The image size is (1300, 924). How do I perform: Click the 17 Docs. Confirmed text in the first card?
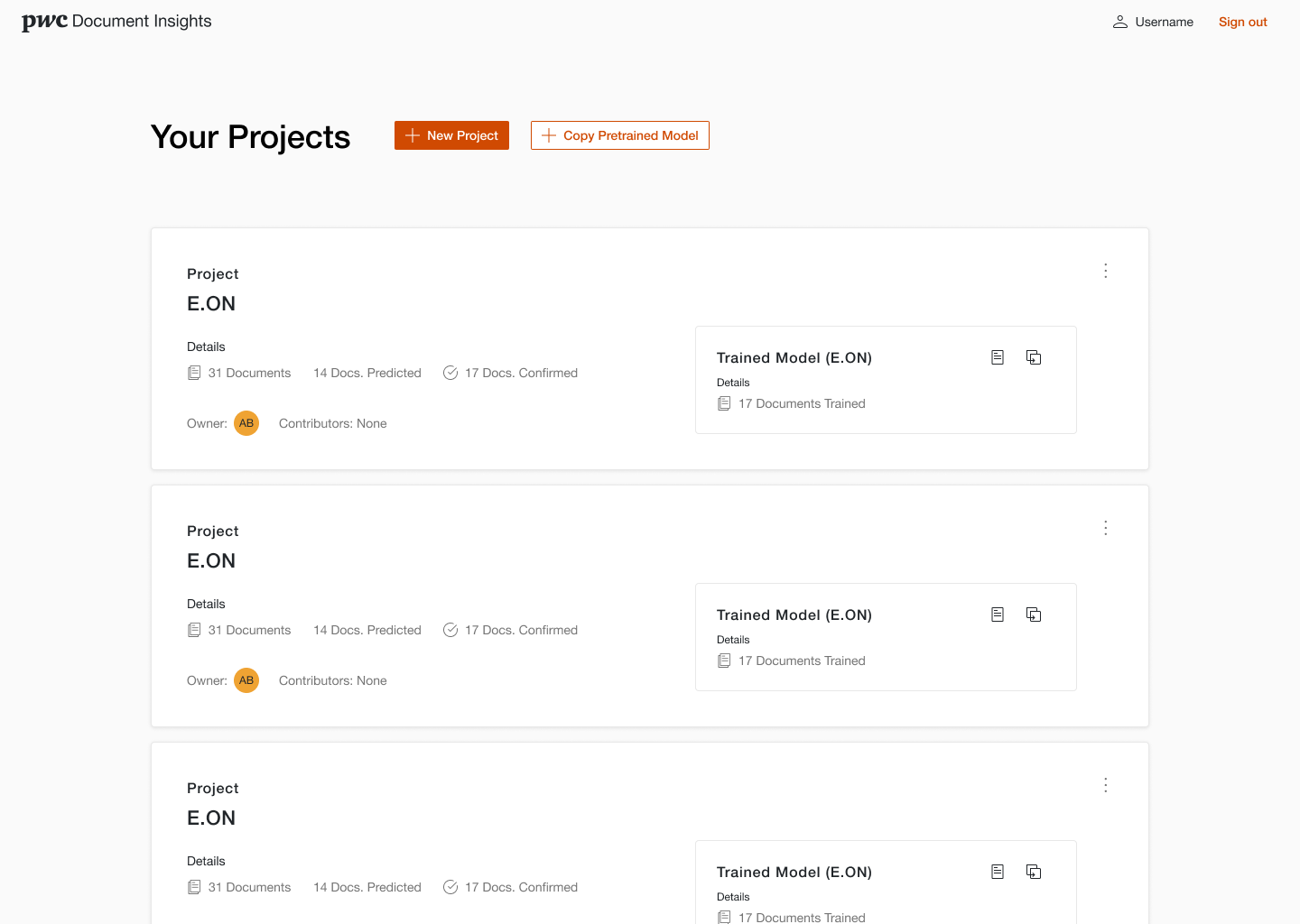point(521,373)
